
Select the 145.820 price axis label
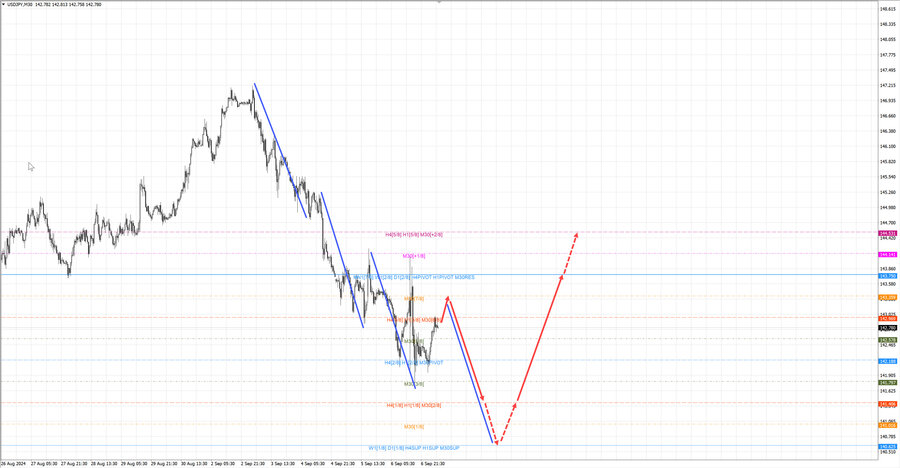point(888,162)
